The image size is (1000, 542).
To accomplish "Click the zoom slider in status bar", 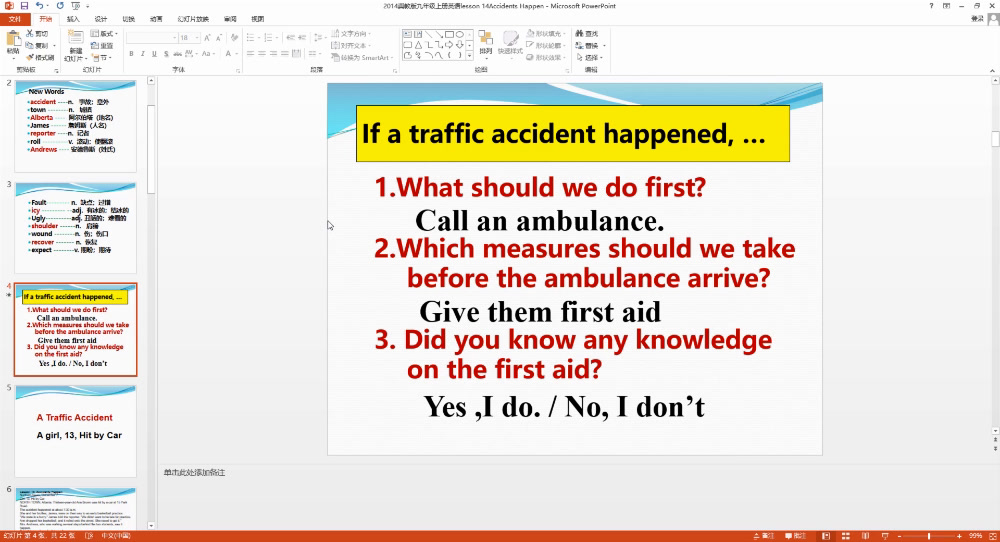I will pyautogui.click(x=928, y=536).
